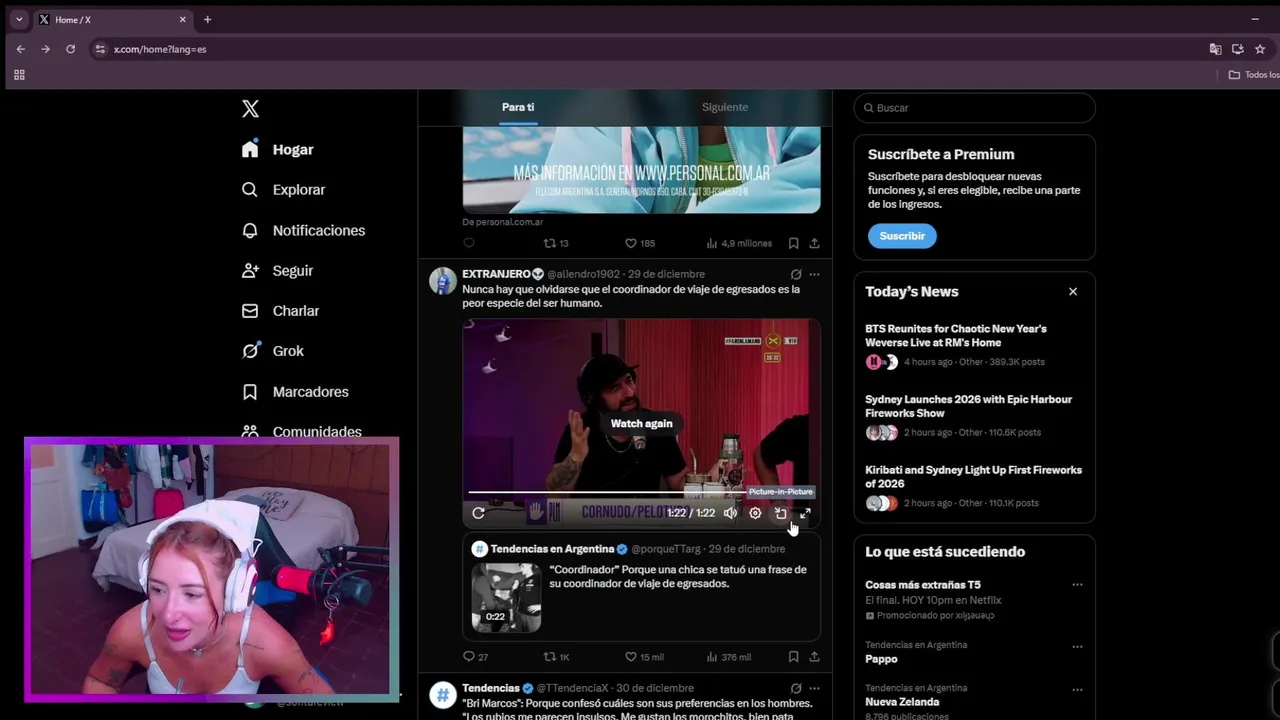Click the address bar URL

(x=160, y=49)
